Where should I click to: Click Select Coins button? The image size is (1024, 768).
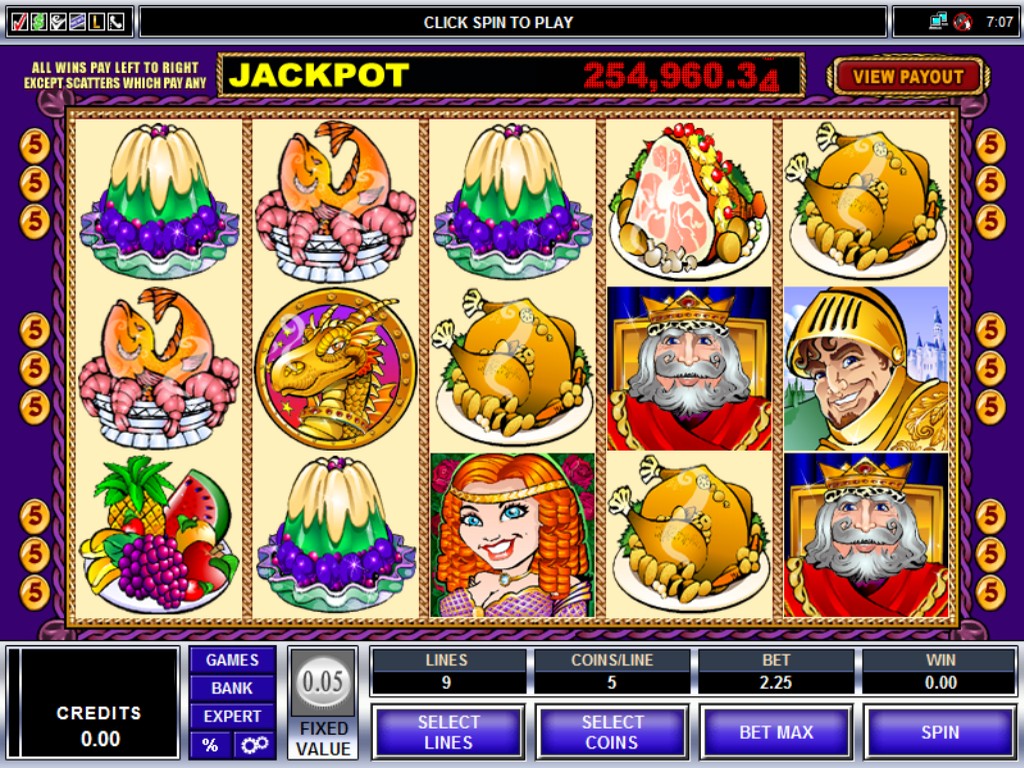tap(612, 732)
